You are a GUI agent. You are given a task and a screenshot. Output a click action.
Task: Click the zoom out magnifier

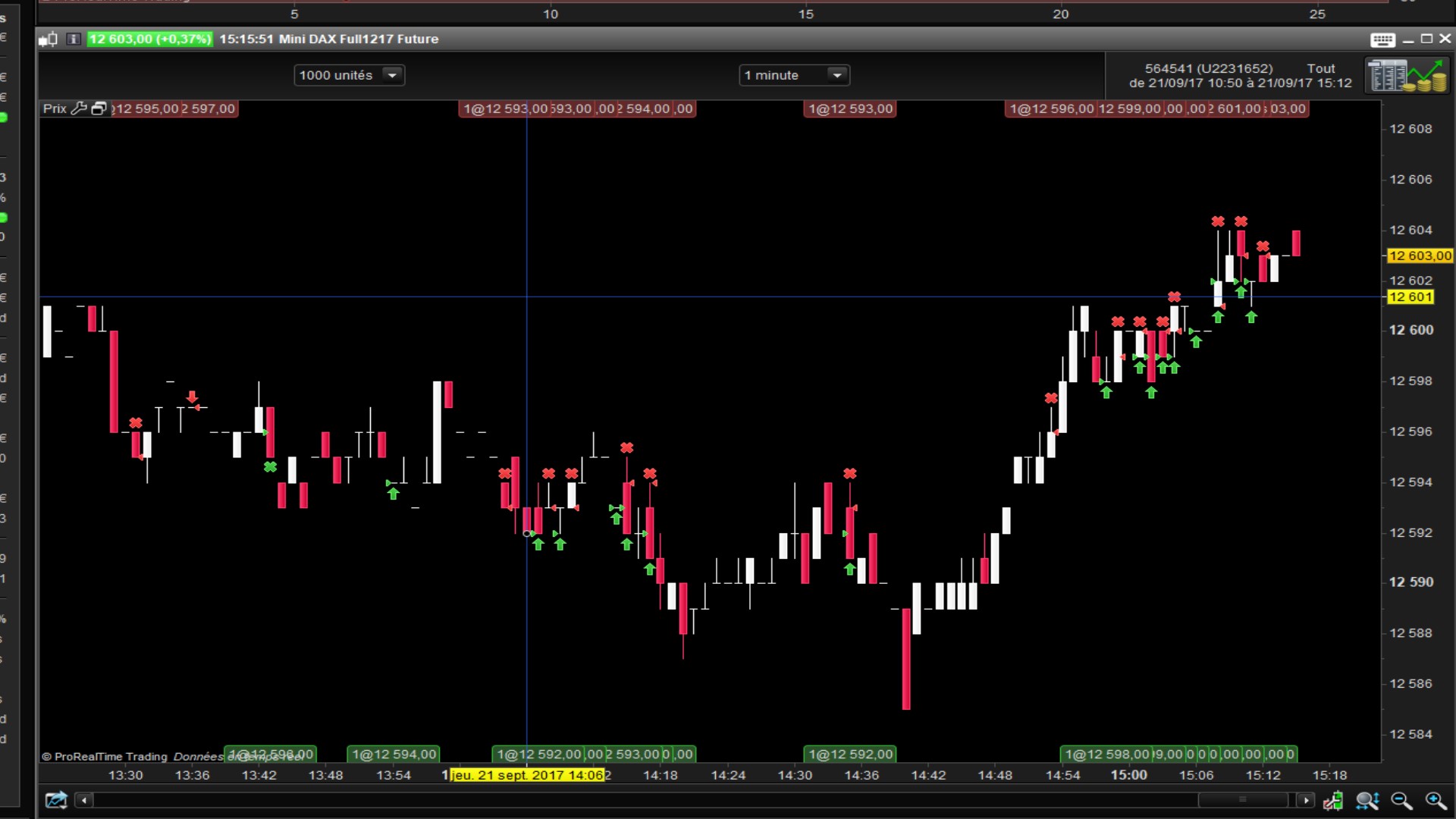click(x=1401, y=801)
